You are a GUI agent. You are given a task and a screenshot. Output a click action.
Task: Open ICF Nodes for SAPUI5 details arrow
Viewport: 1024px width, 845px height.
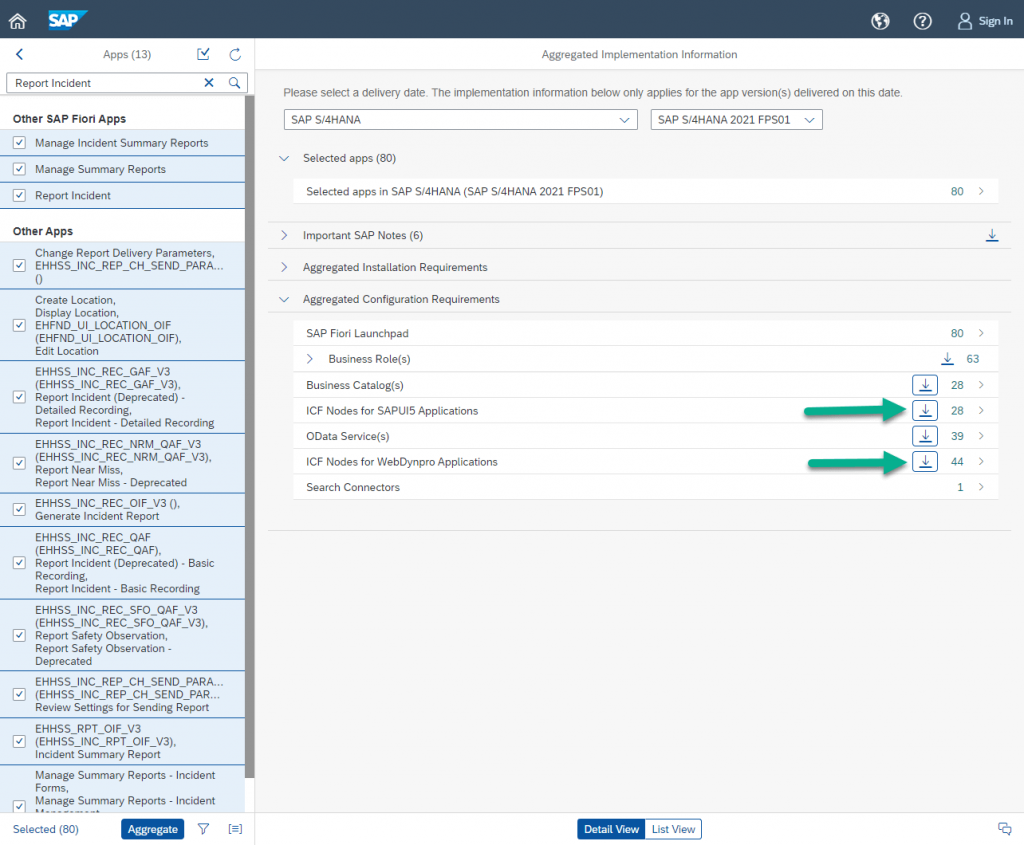tap(981, 410)
